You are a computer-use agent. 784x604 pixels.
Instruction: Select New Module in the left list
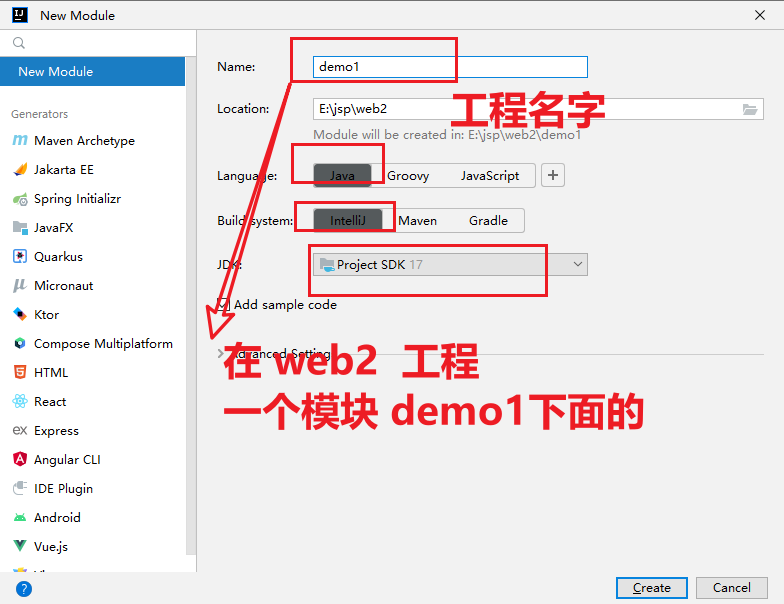coord(92,72)
